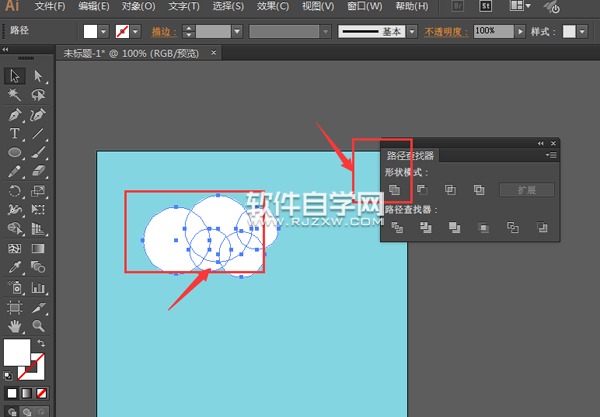Select the Curvature pen tool

38,115
